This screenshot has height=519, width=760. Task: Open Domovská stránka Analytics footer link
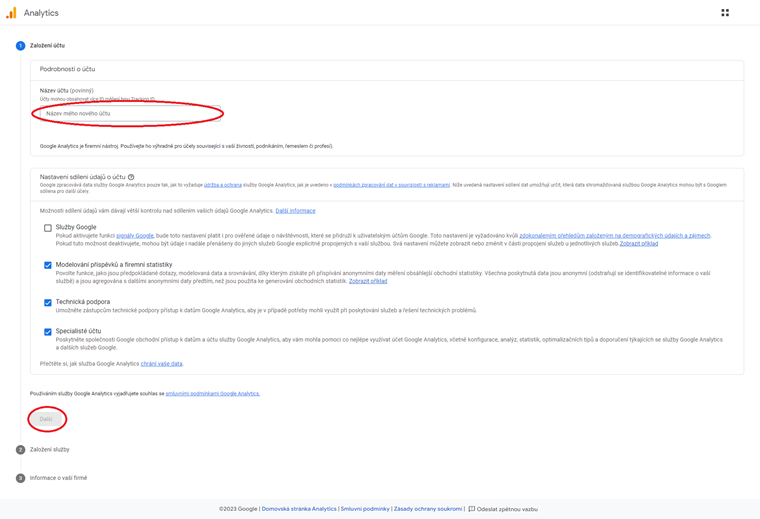tap(299, 509)
